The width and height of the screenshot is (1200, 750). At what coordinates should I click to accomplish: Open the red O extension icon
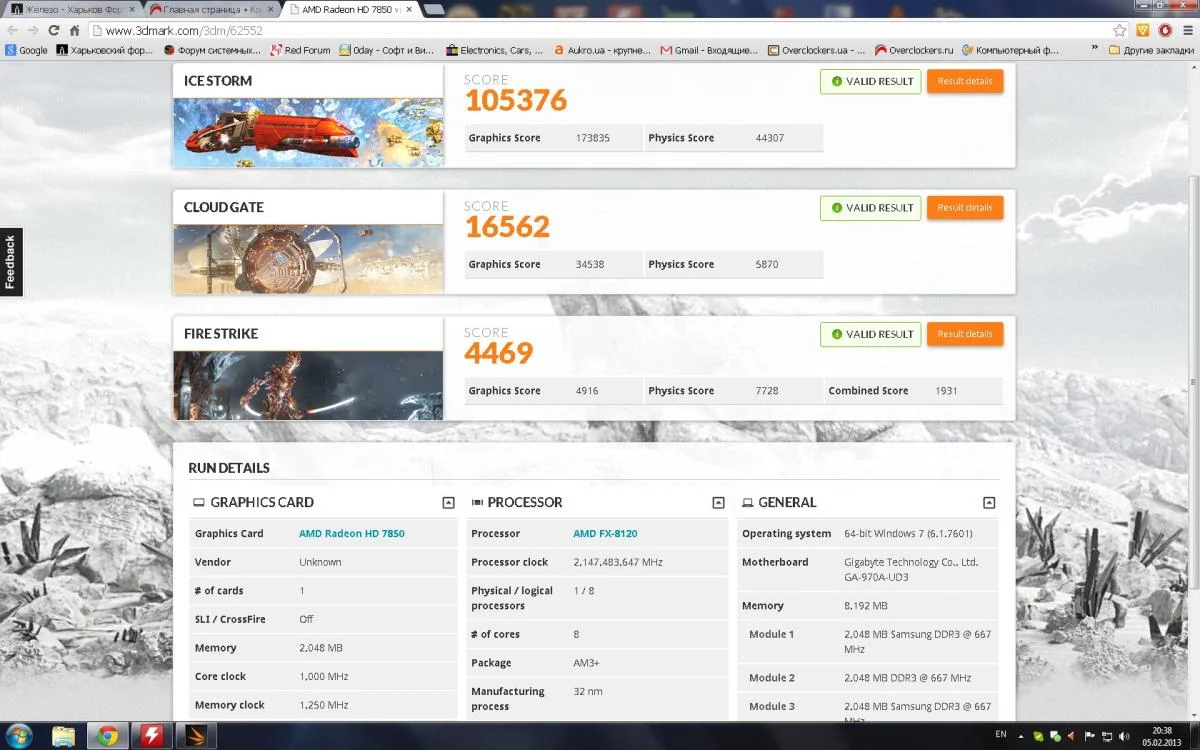[x=1165, y=30]
